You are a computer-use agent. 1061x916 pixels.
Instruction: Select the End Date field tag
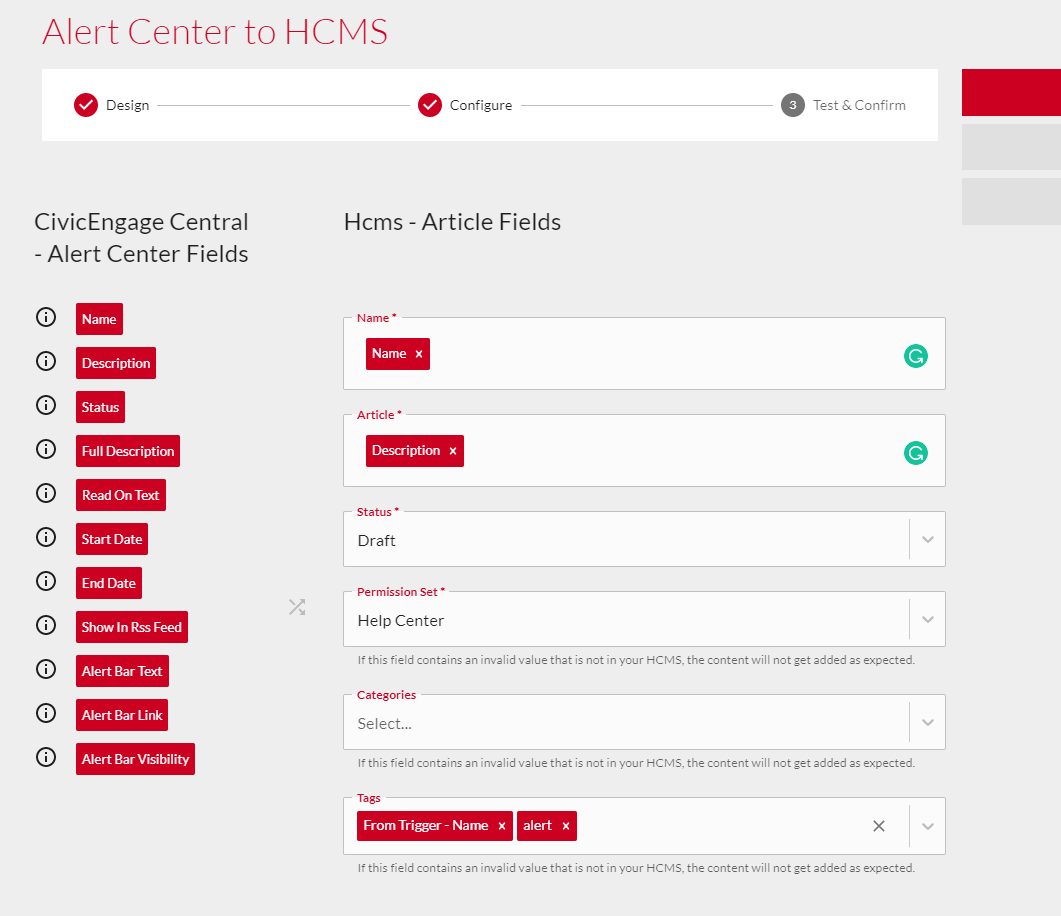click(x=109, y=583)
